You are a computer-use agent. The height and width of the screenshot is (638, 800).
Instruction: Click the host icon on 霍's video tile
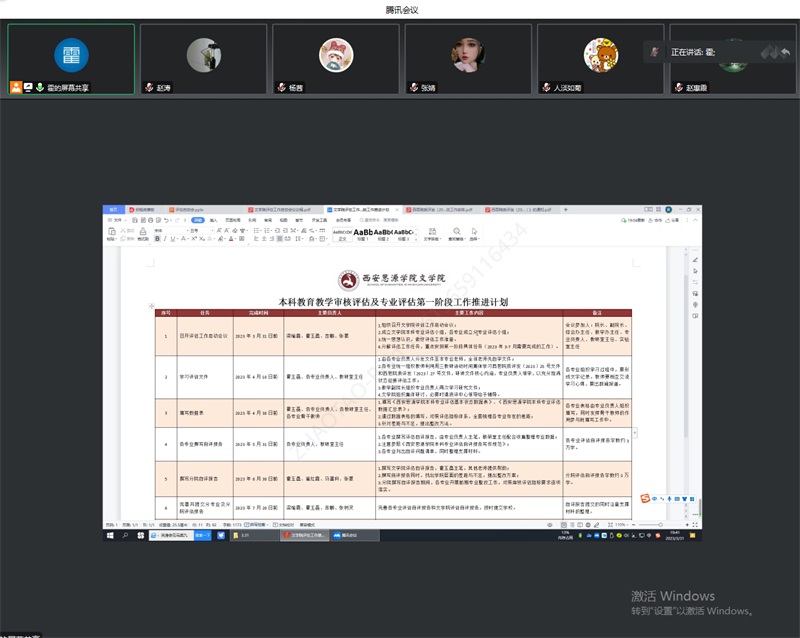click(16, 87)
